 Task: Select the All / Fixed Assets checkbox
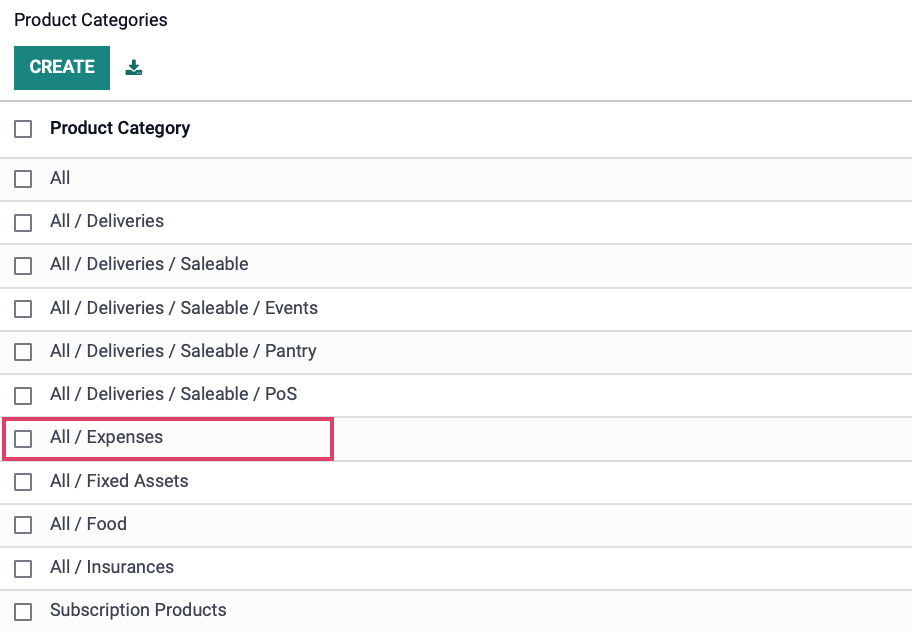(23, 482)
